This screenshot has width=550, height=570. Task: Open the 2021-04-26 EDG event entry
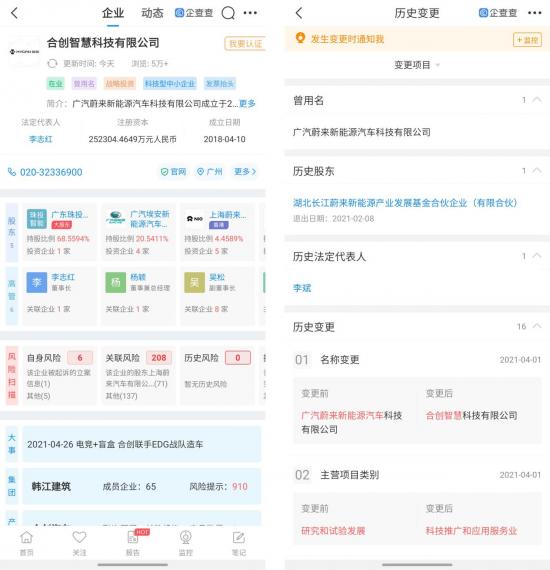pos(142,444)
